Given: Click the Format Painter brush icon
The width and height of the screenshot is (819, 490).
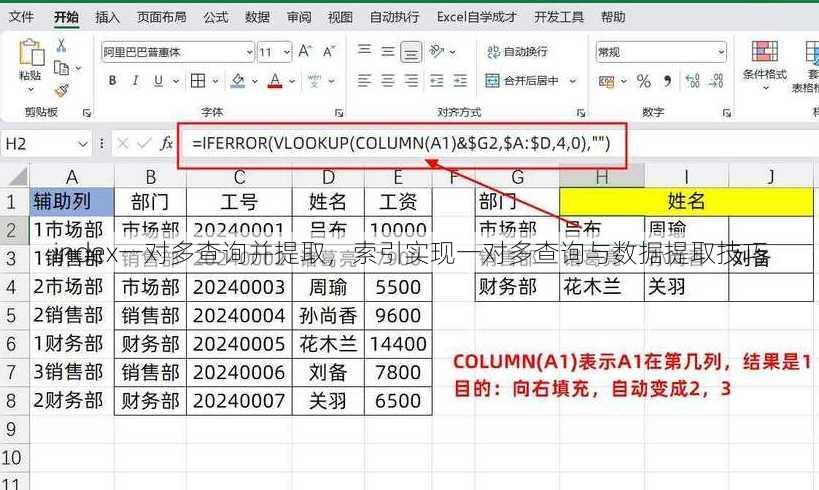Looking at the screenshot, I should (62, 91).
